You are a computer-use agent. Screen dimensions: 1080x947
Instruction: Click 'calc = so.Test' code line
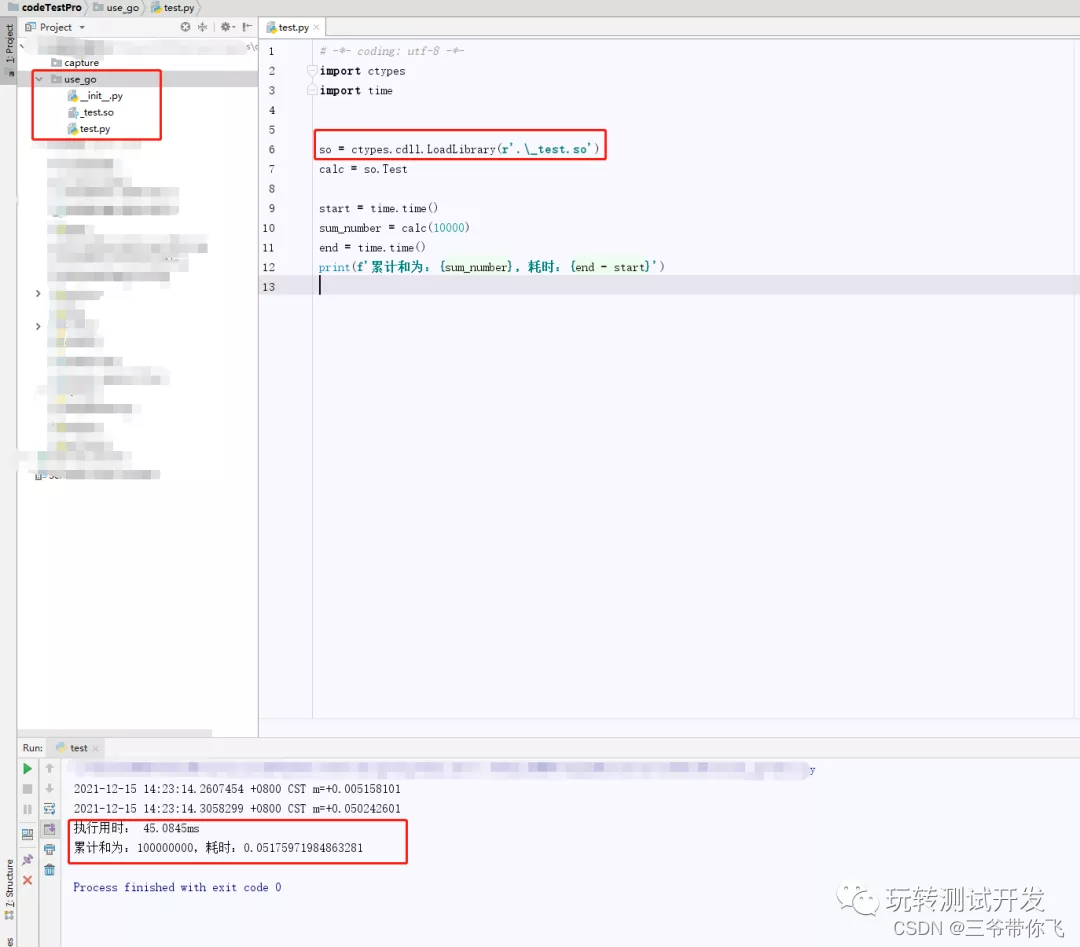[363, 169]
